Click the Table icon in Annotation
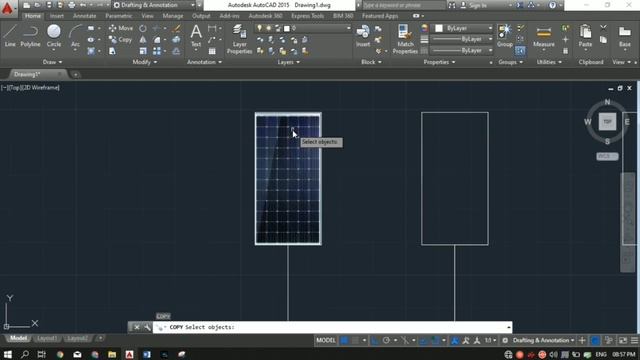 click(212, 51)
